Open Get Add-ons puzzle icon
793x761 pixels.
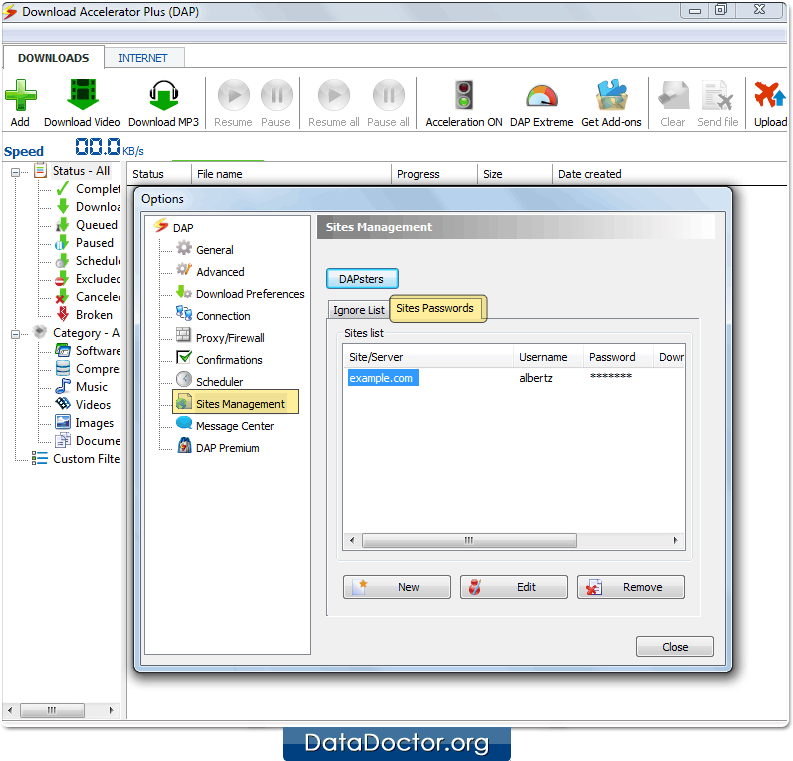[611, 95]
